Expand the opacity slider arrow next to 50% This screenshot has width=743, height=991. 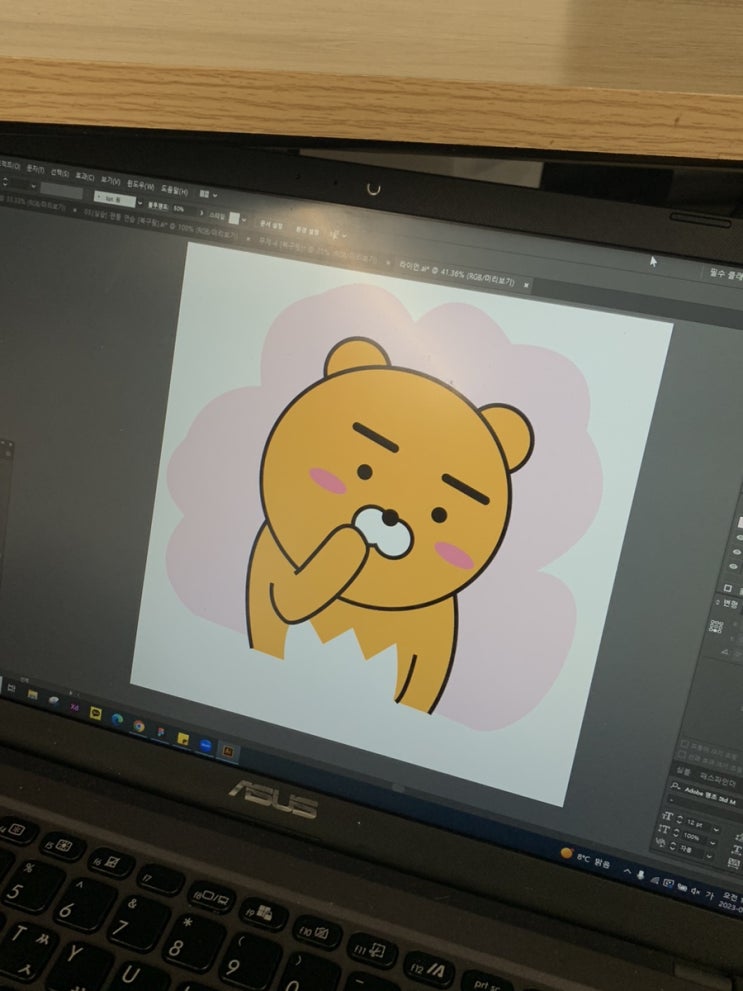(x=202, y=212)
